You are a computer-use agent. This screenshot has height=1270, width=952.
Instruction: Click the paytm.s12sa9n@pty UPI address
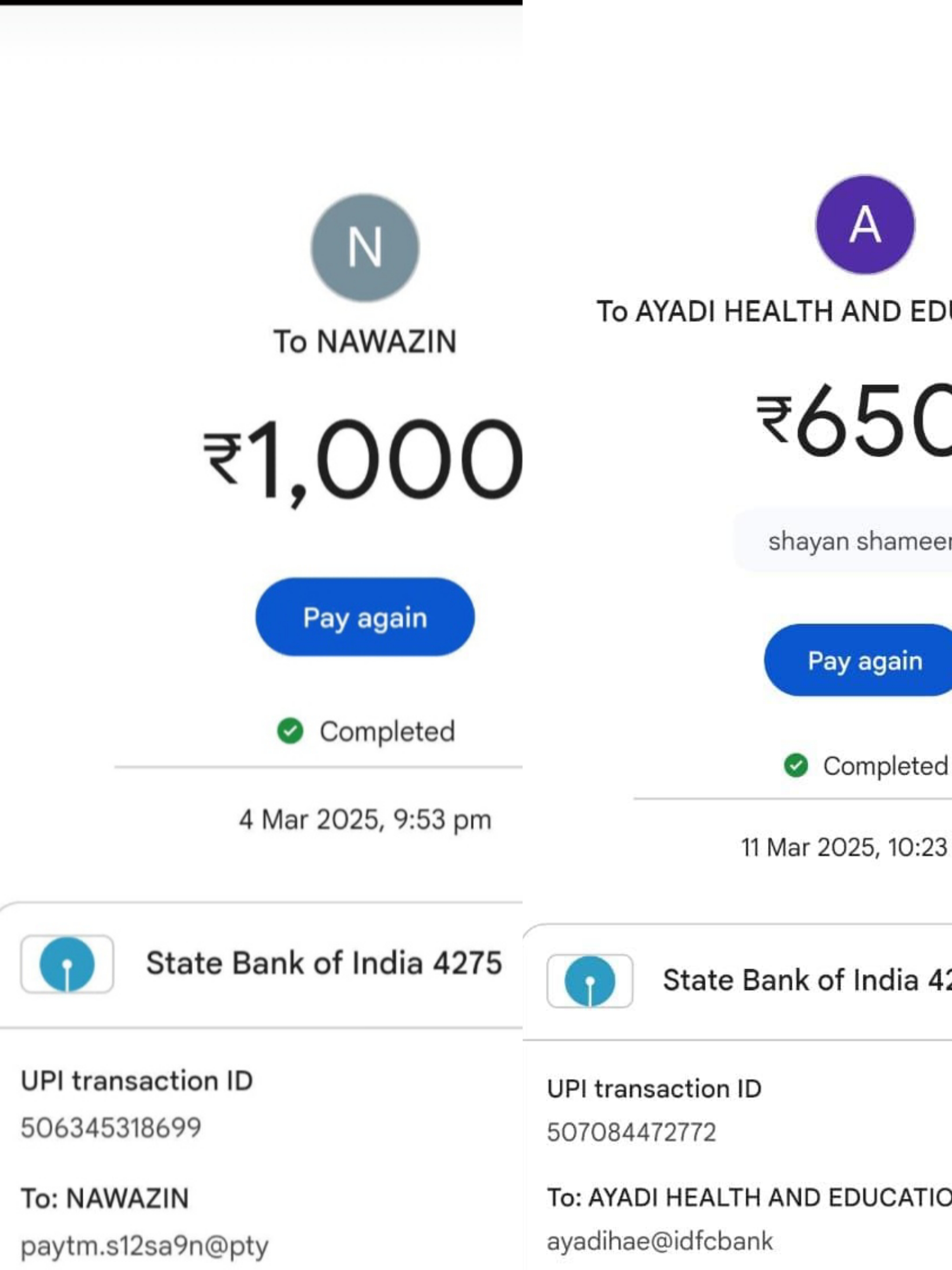(145, 1245)
